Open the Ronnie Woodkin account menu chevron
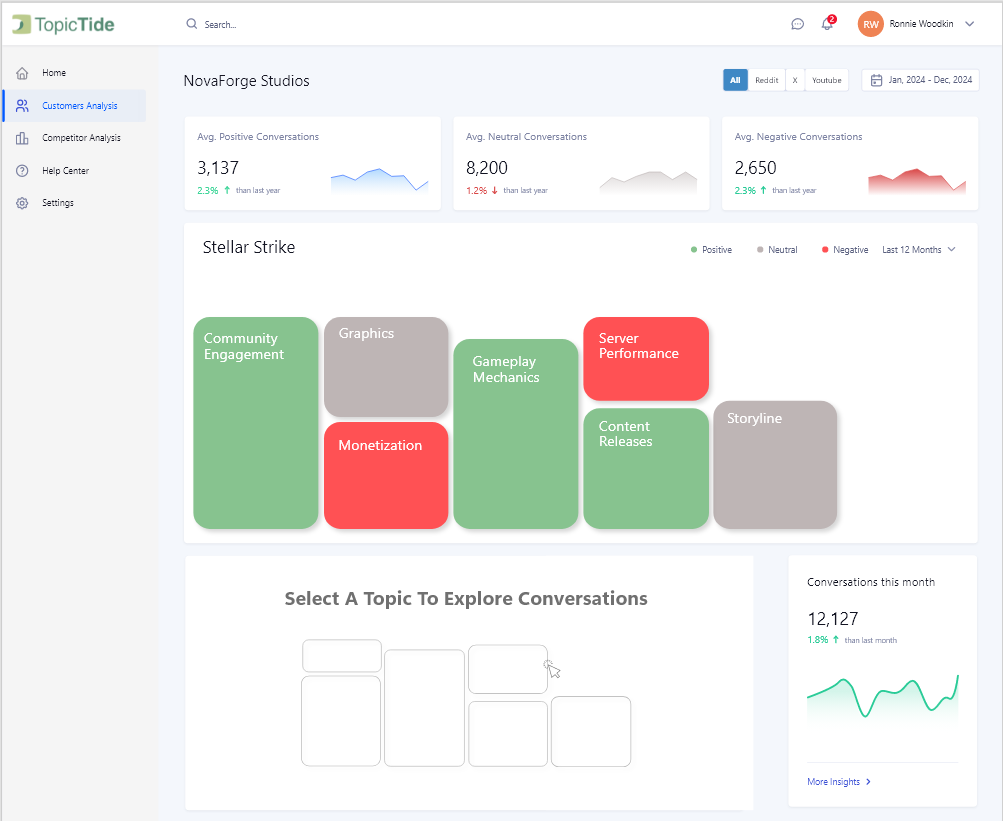 (x=969, y=24)
